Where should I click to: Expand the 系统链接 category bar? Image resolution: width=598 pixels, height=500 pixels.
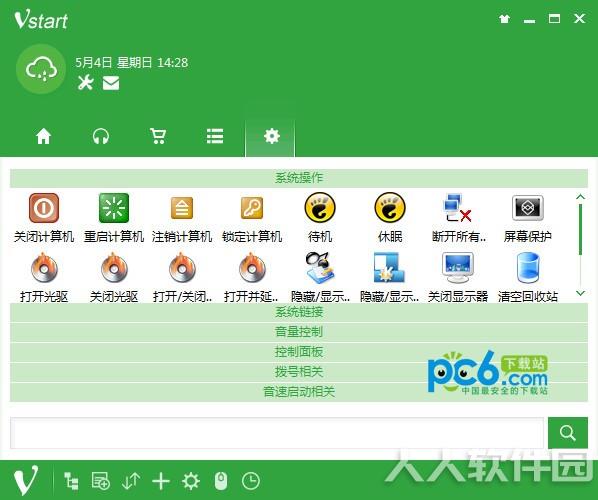tap(299, 312)
